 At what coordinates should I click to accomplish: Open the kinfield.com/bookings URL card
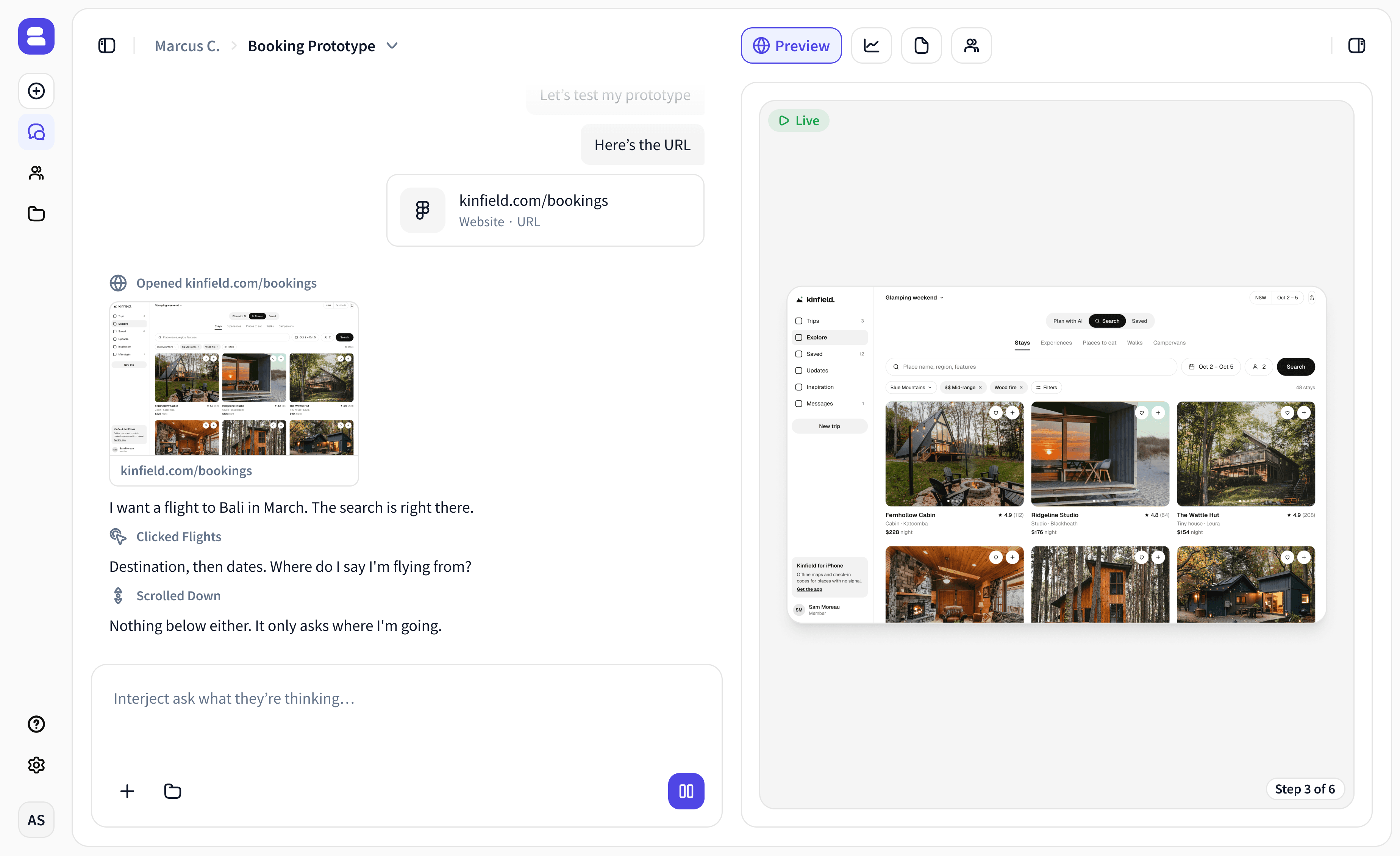pyautogui.click(x=545, y=210)
